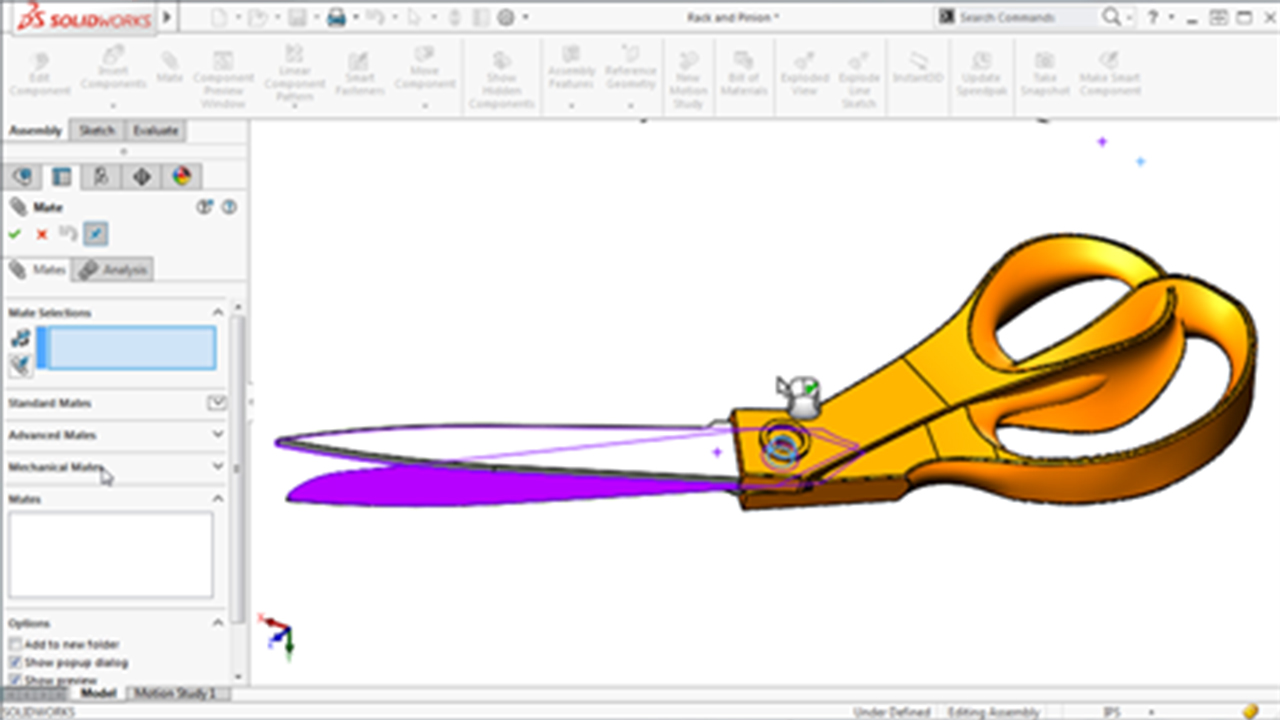Enable the Add to new folder checkbox

pyautogui.click(x=15, y=644)
